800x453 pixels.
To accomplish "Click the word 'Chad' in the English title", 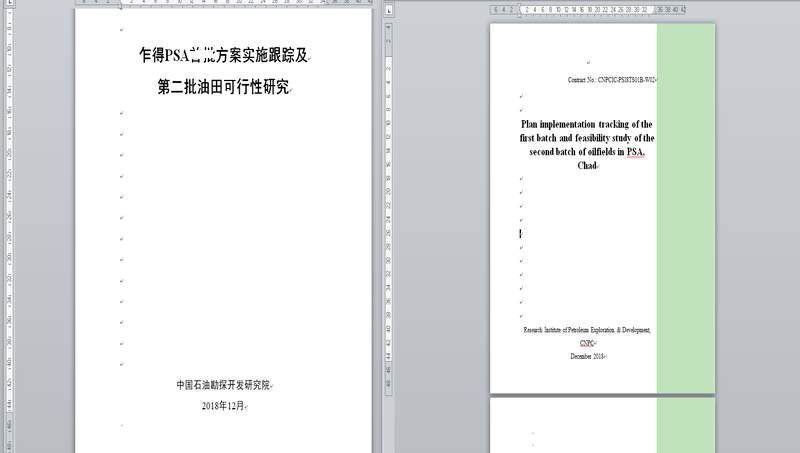I will tap(587, 166).
